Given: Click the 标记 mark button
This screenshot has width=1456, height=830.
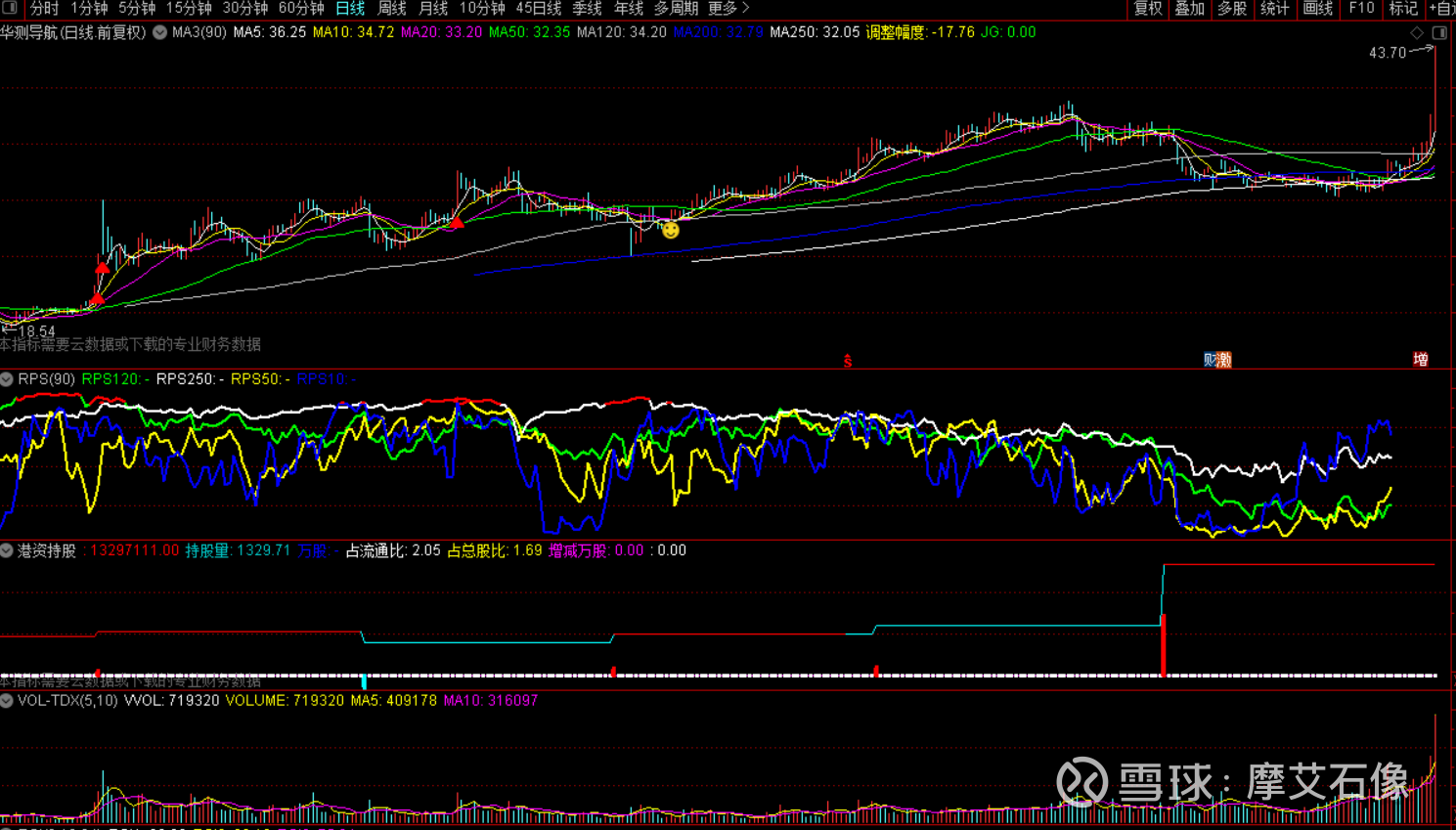Looking at the screenshot, I should click(1404, 8).
